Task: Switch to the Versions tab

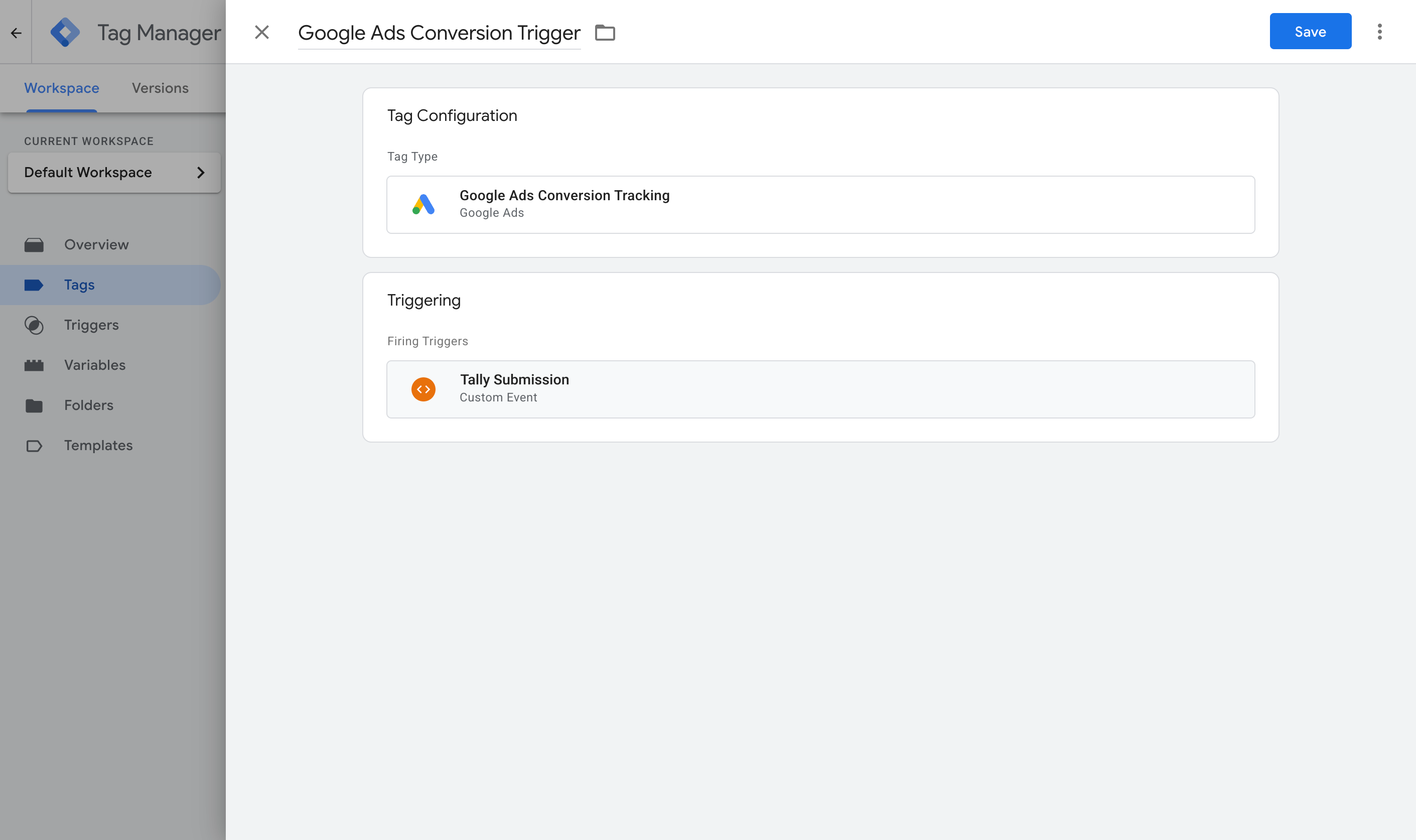Action: coord(160,88)
